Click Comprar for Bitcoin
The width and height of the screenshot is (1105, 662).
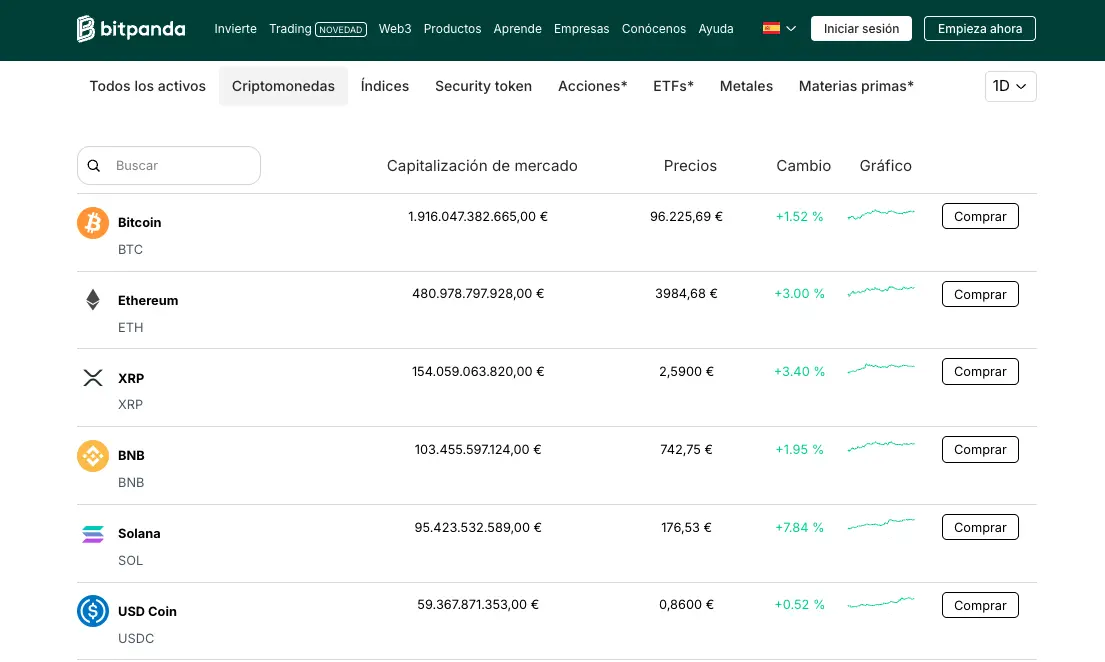click(980, 216)
